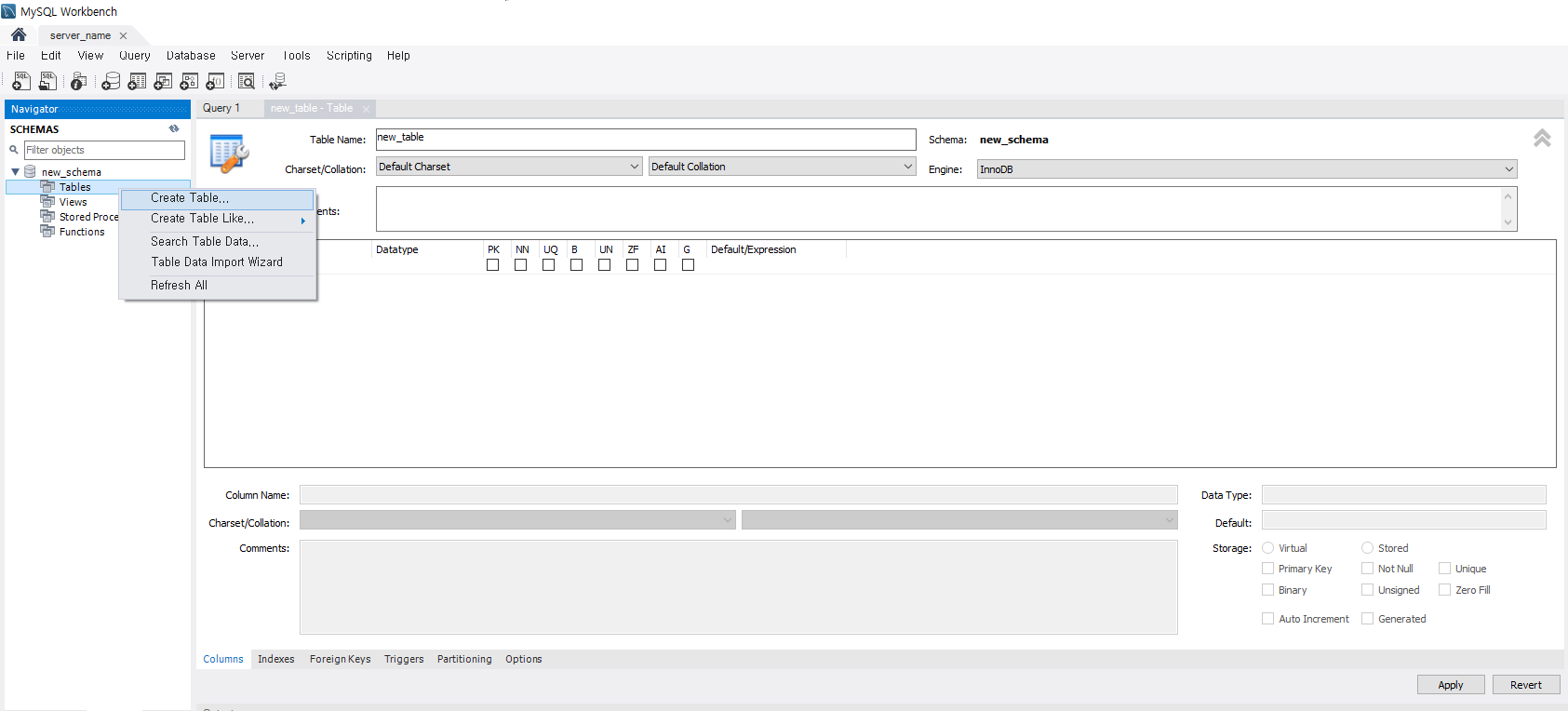Image resolution: width=1568 pixels, height=711 pixels.
Task: Click the table comments text area
Action: click(x=939, y=209)
